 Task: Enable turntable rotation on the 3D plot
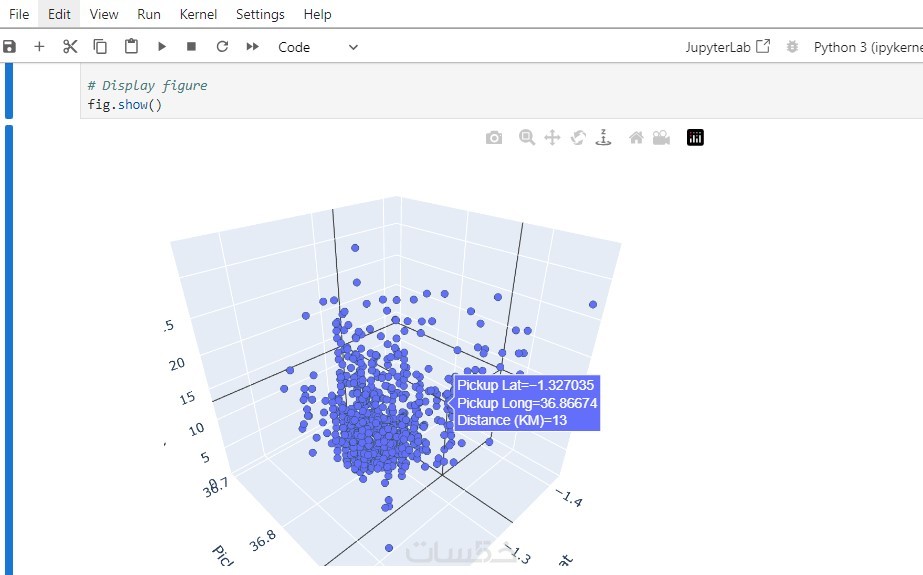pyautogui.click(x=603, y=138)
